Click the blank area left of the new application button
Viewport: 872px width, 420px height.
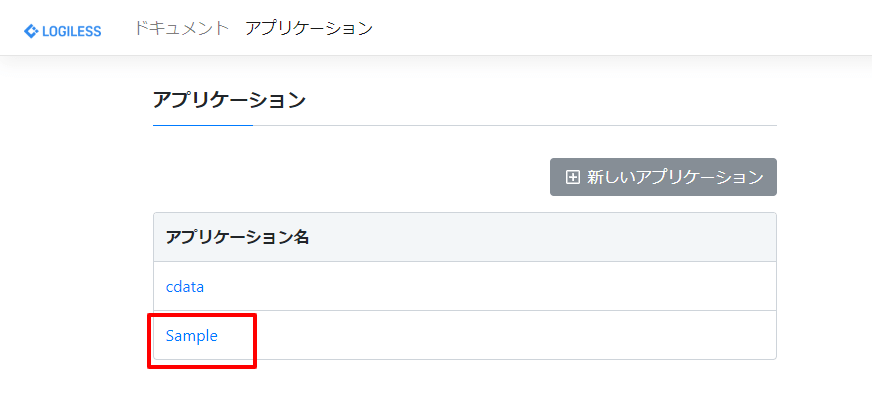(350, 177)
